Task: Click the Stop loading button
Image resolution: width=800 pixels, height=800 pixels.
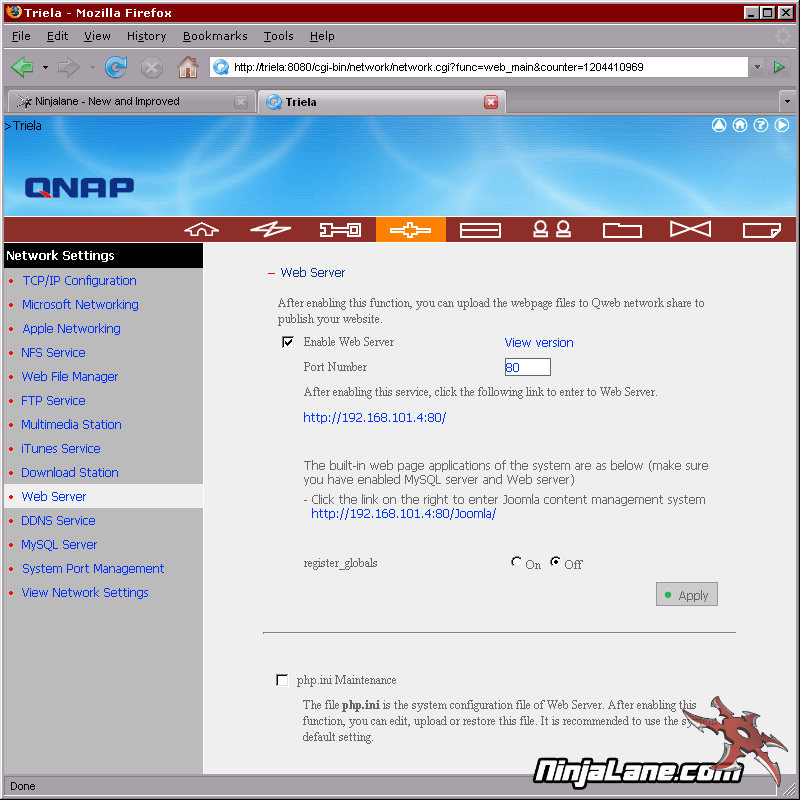Action: (x=152, y=67)
